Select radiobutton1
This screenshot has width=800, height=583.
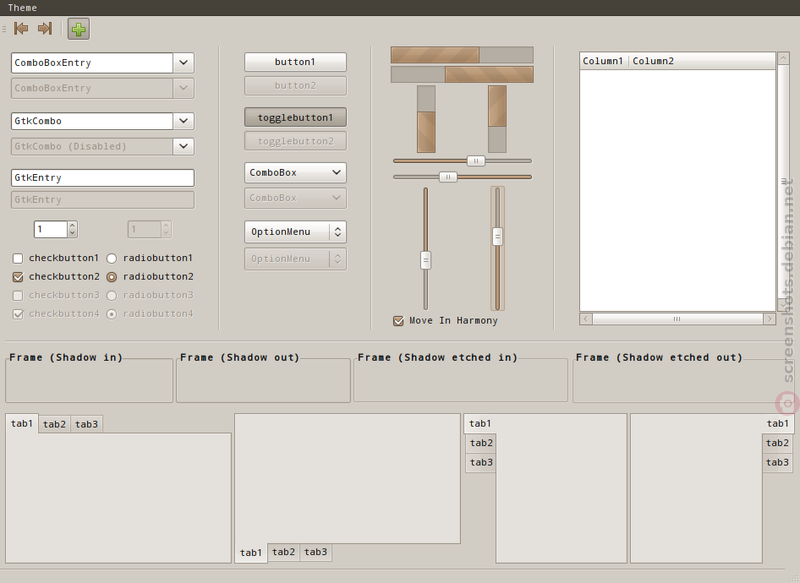(x=111, y=259)
